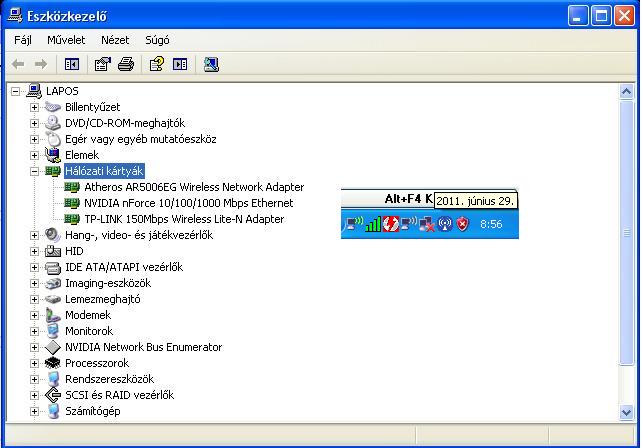Expand the Rendszereszközök branch
This screenshot has height=448, width=643.
[34, 379]
